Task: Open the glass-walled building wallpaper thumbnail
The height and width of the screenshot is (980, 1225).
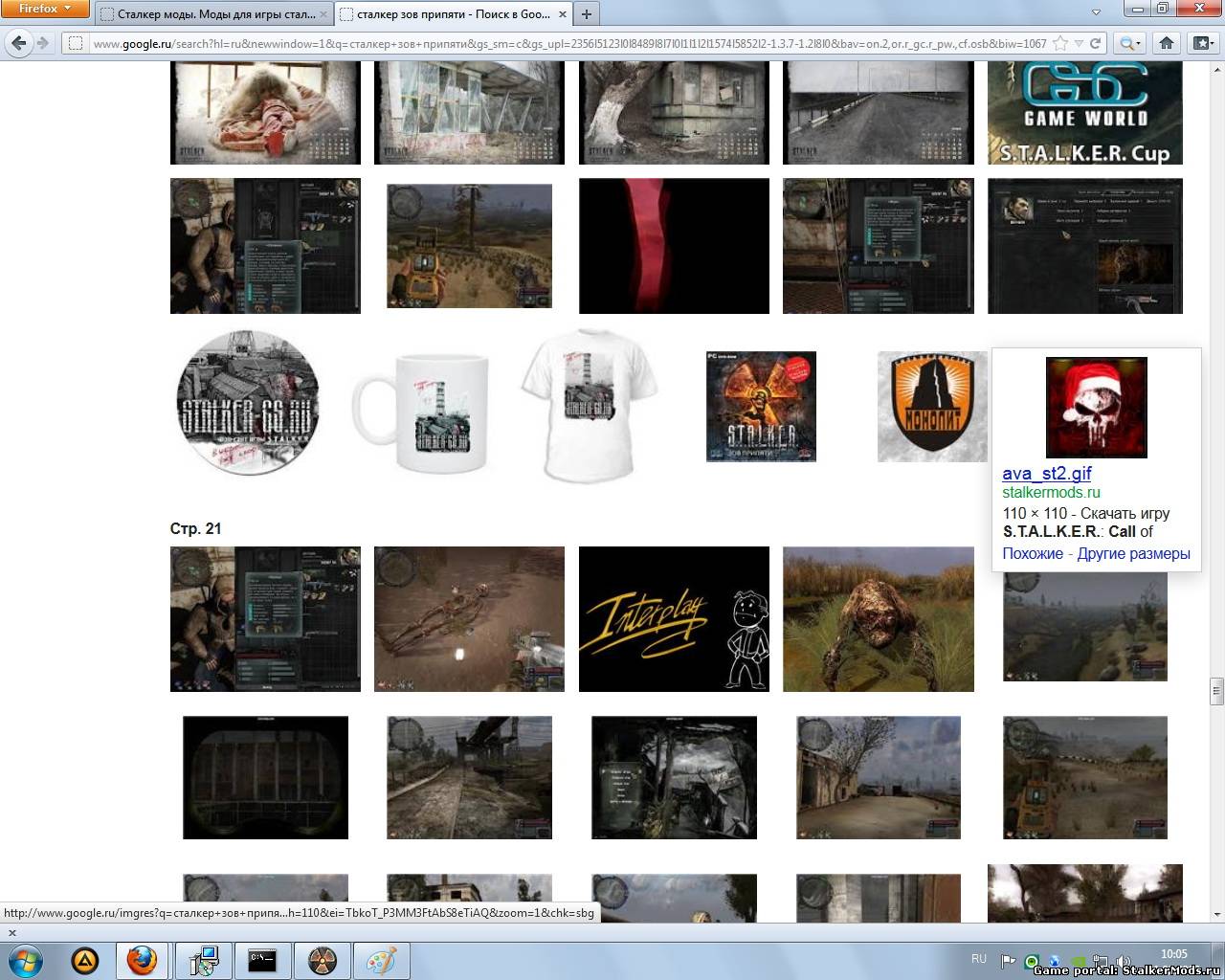Action: 469,113
